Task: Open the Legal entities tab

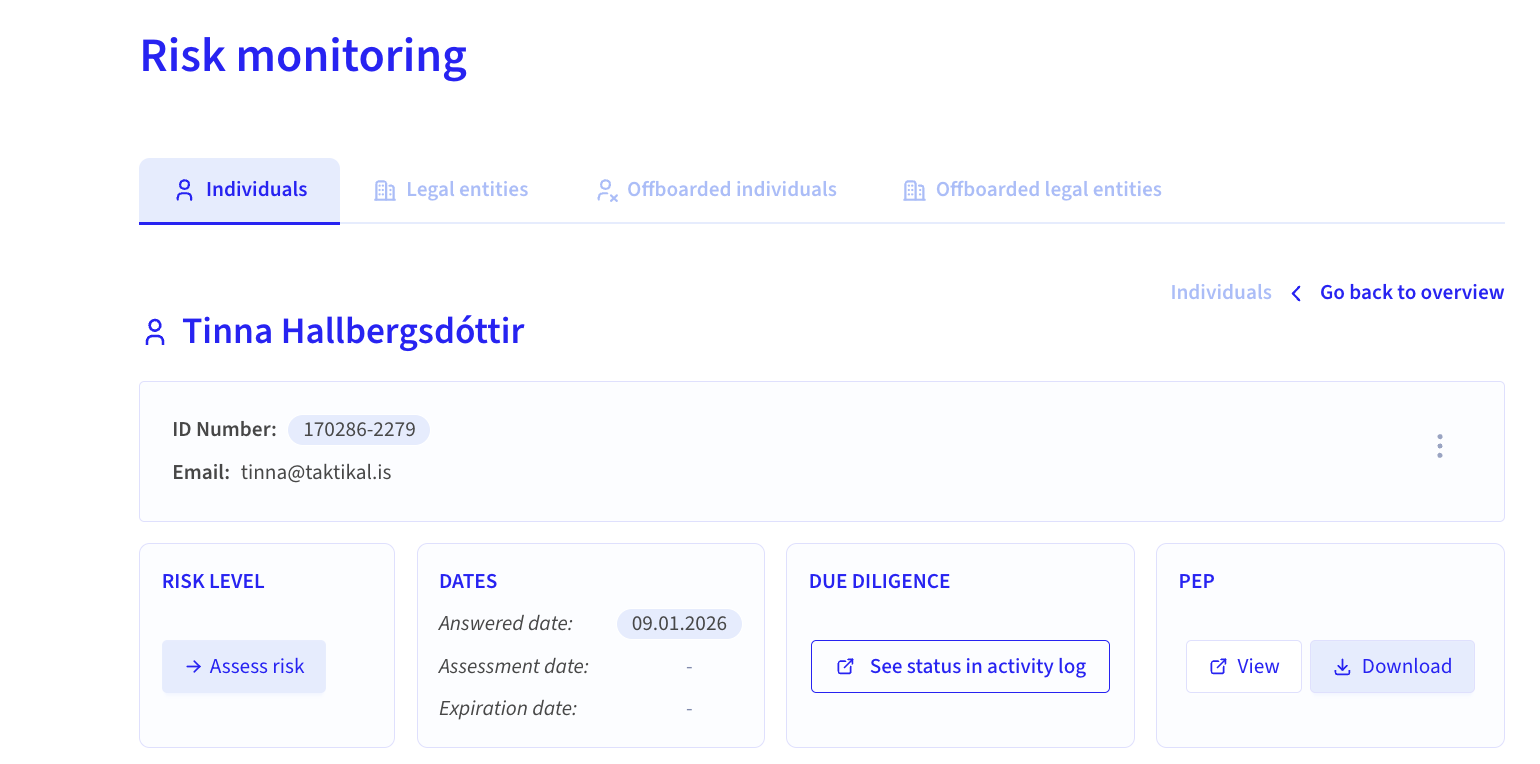Action: pos(451,190)
